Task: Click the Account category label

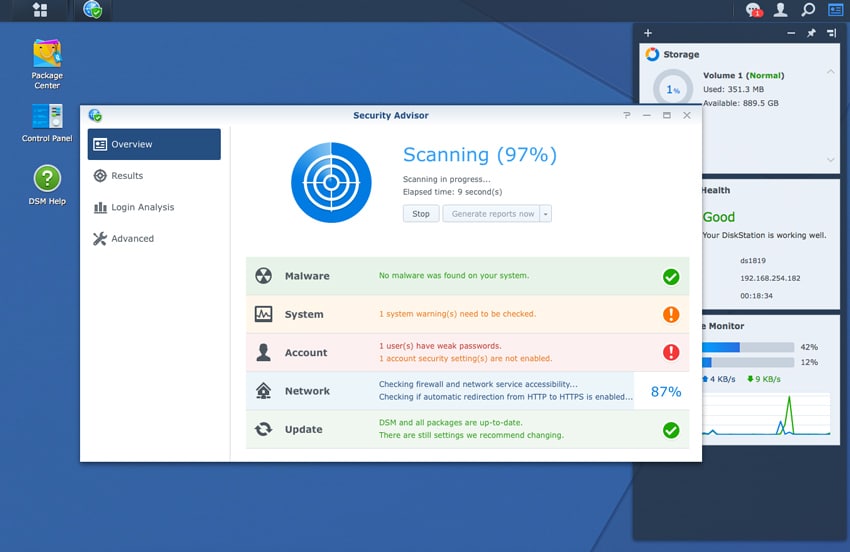Action: (306, 352)
